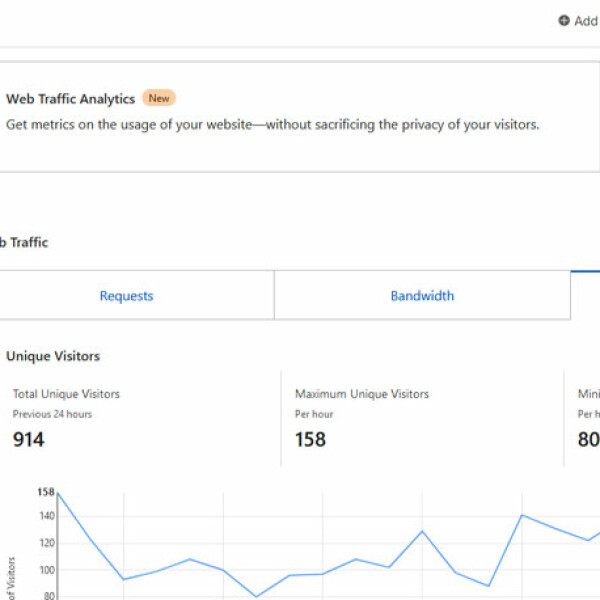Click the Web Traffic section heading
The image size is (600, 600).
[22, 242]
